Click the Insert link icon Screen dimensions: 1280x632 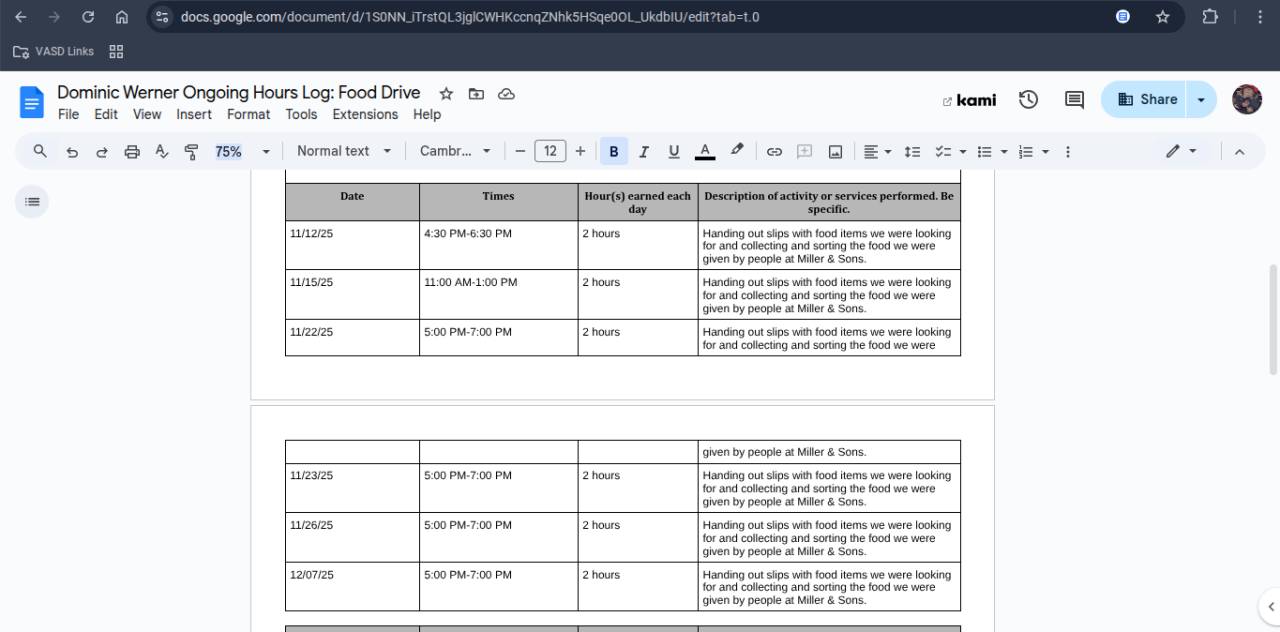coord(774,152)
